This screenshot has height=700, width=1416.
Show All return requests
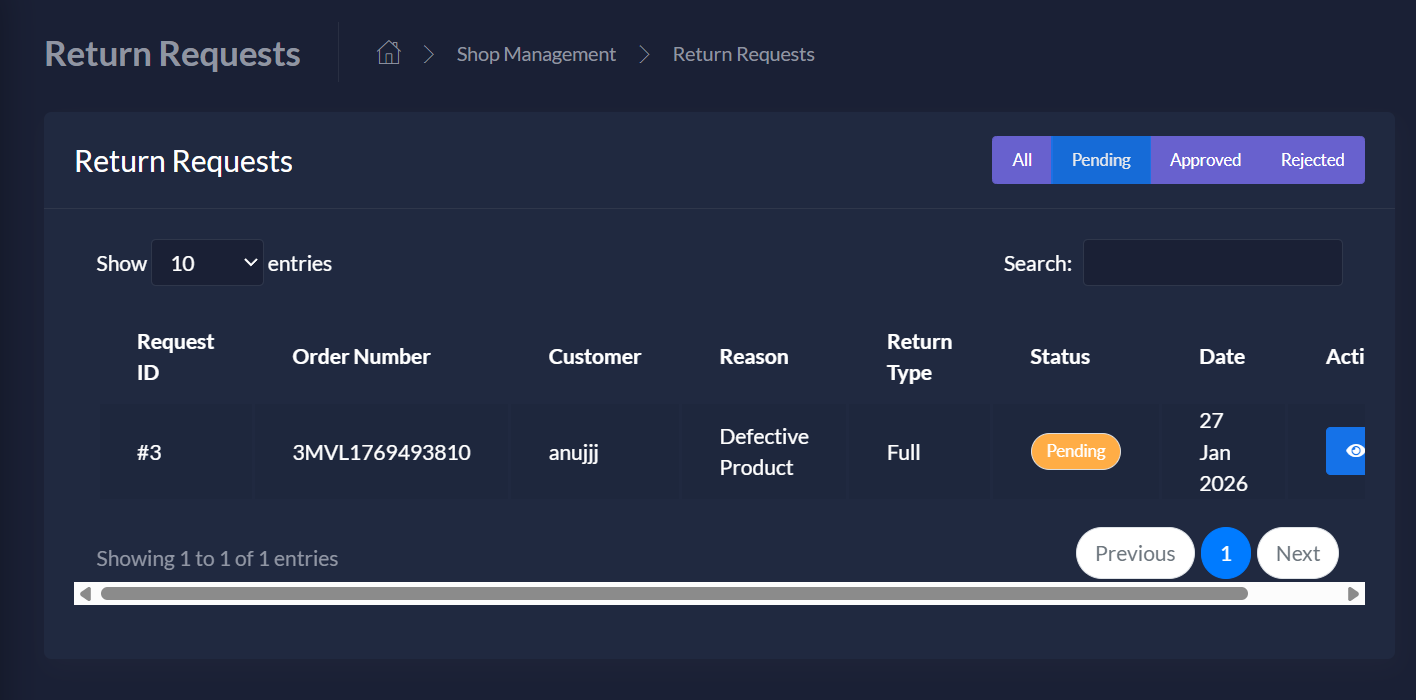(1022, 159)
